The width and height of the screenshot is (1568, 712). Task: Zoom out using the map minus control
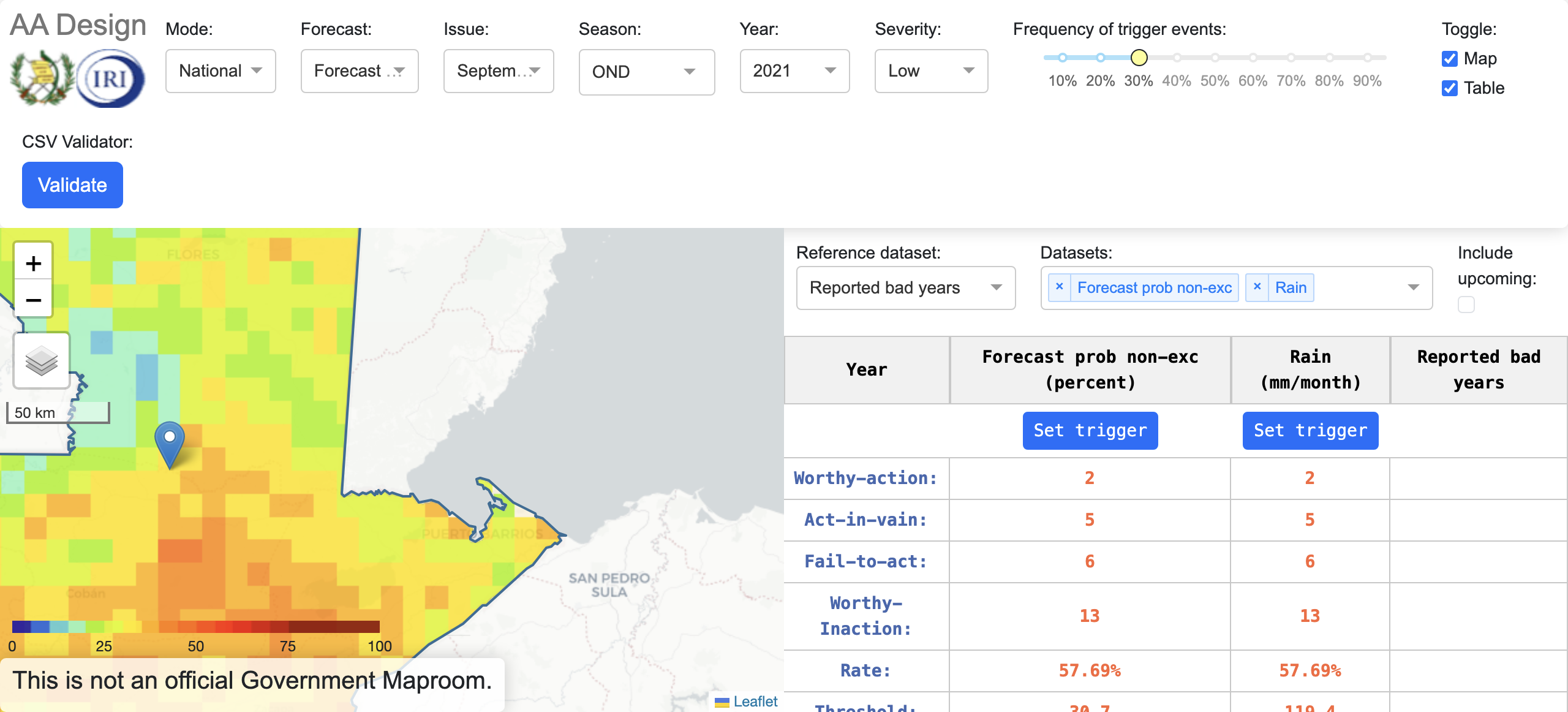[34, 300]
